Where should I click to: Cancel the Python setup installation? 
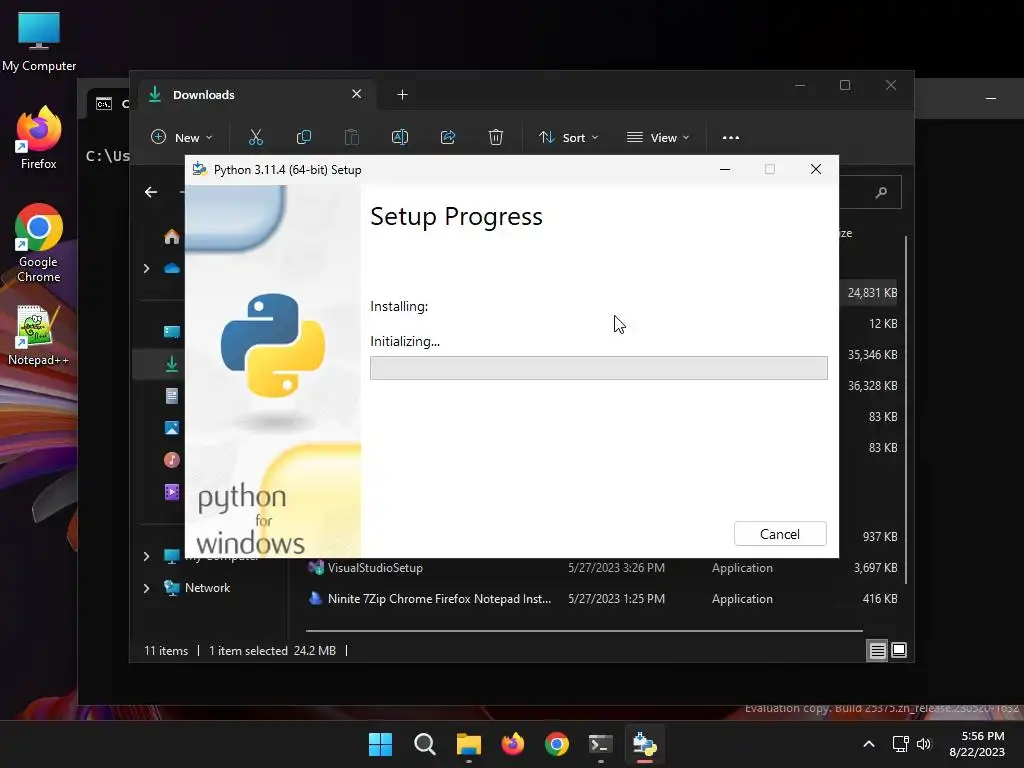point(780,534)
